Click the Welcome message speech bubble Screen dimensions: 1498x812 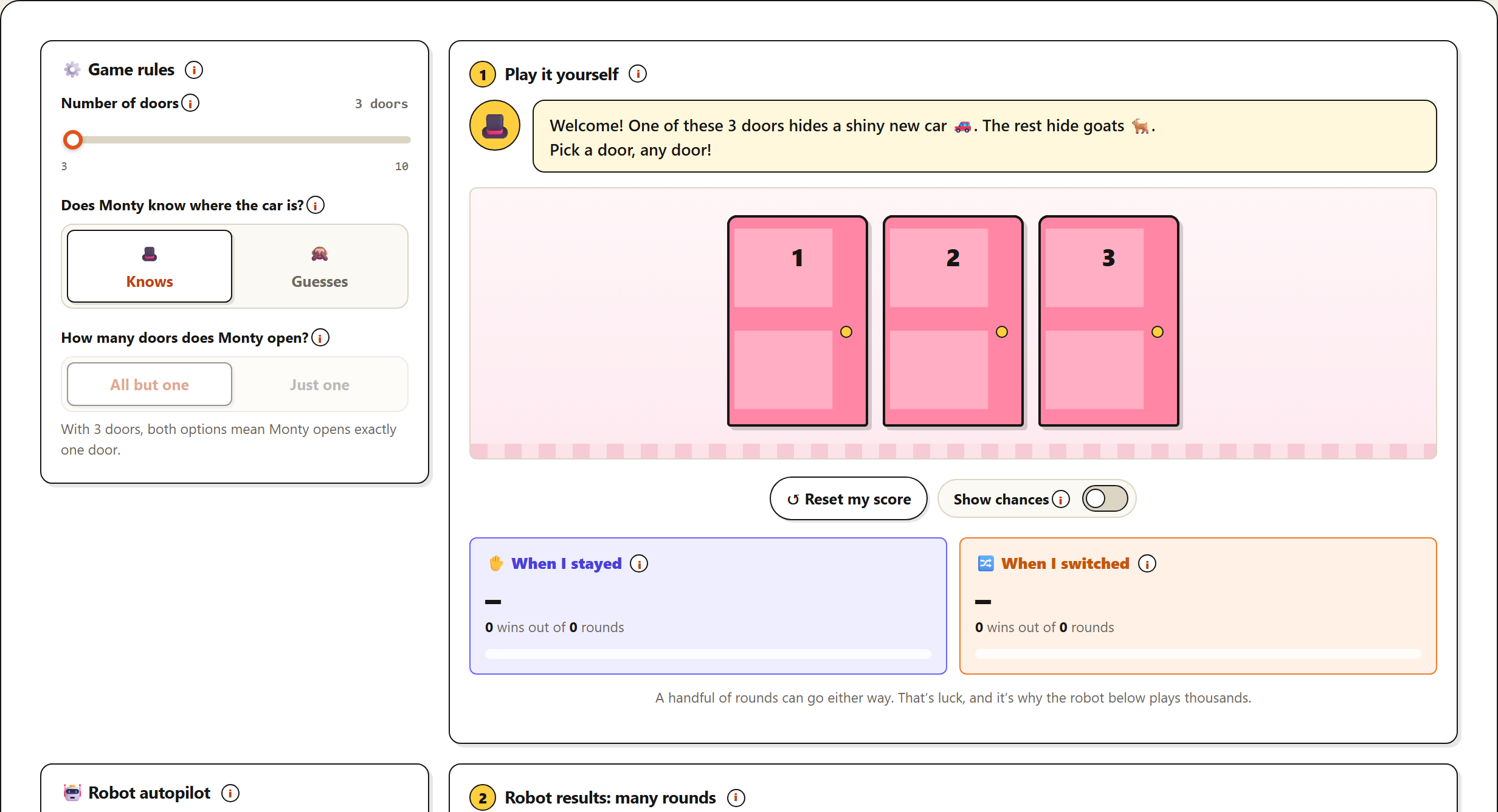(x=985, y=137)
